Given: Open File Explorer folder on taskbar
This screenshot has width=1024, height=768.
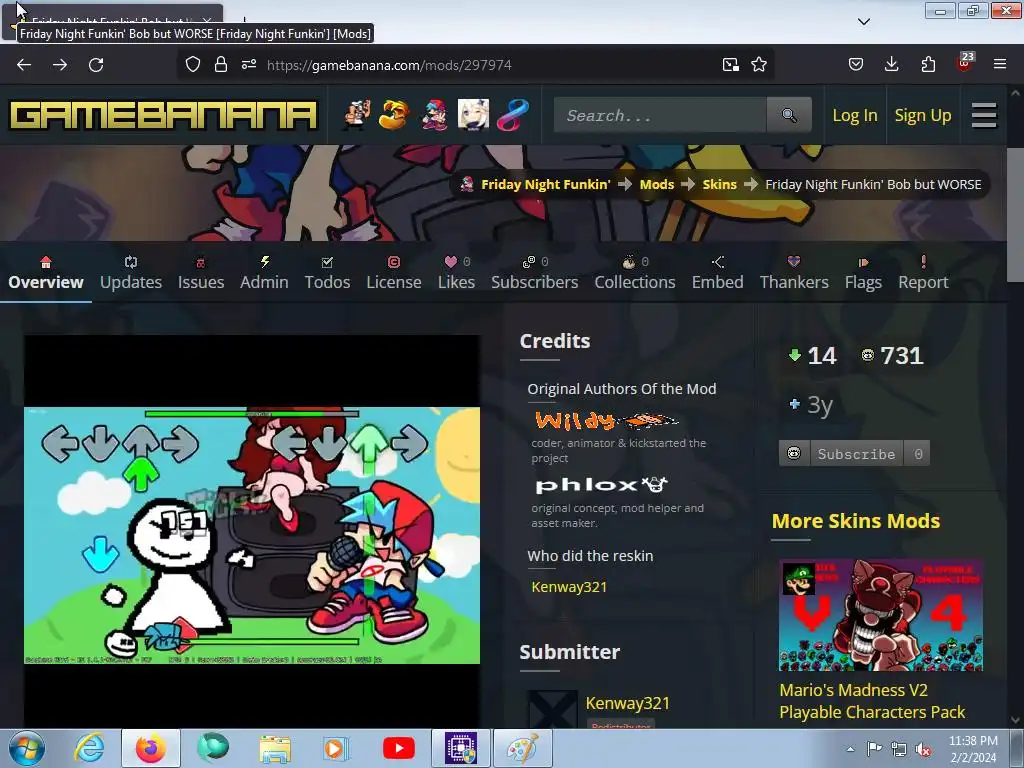Looking at the screenshot, I should 275,748.
